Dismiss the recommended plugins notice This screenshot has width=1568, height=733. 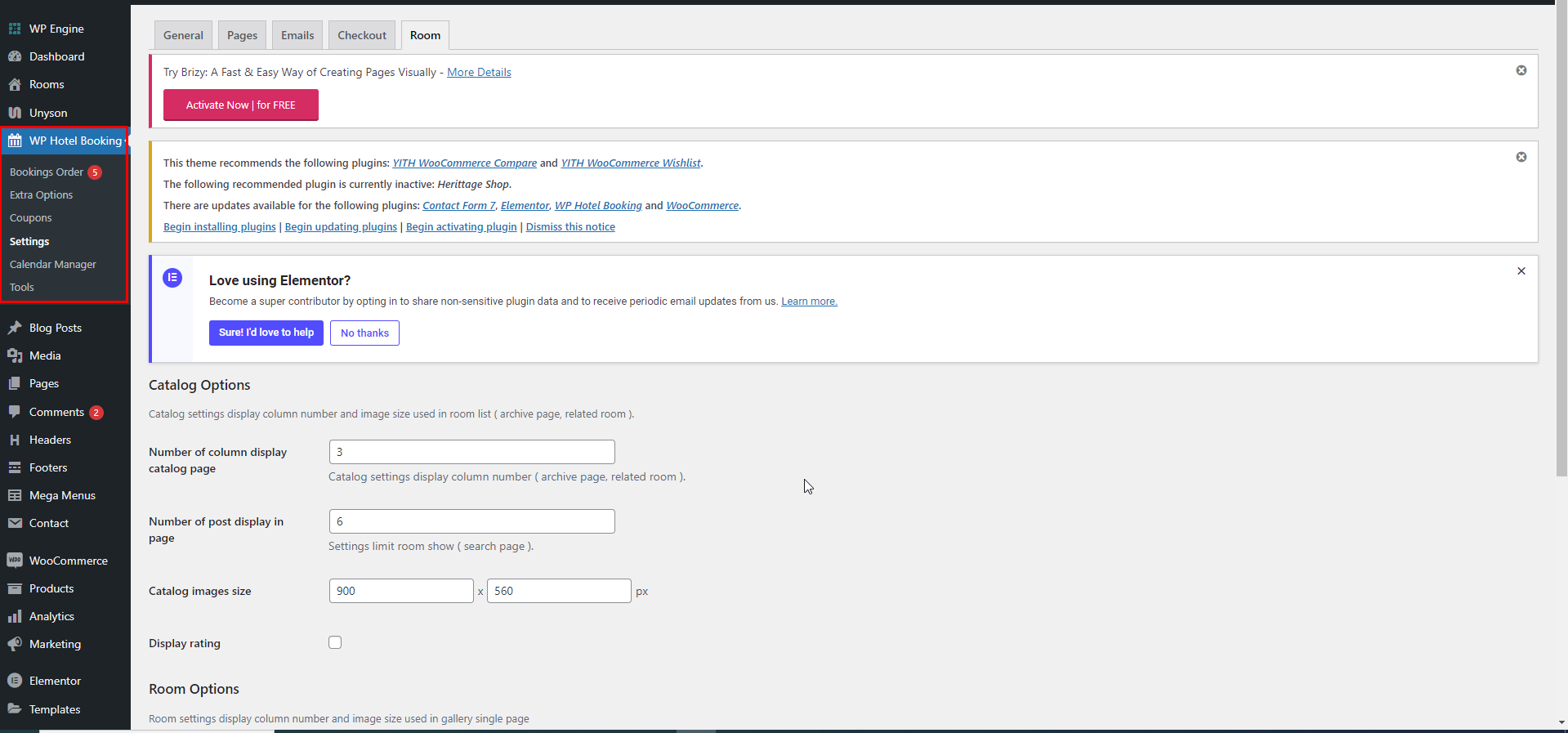1521,157
